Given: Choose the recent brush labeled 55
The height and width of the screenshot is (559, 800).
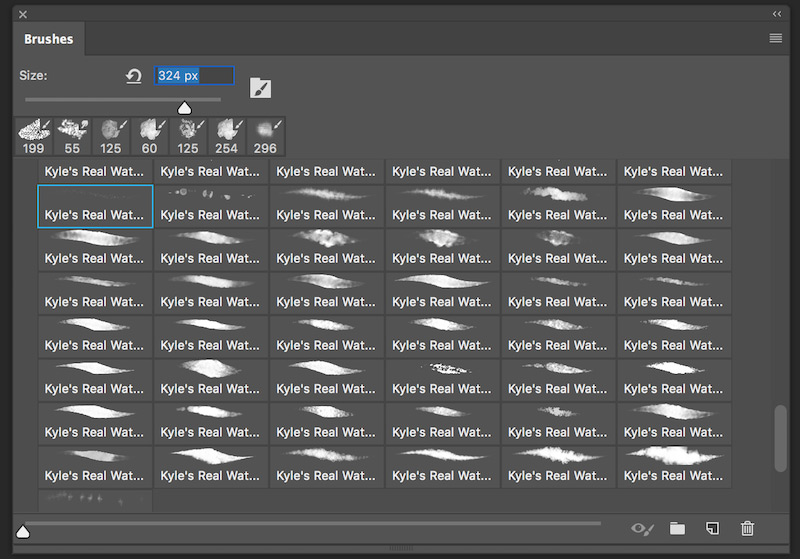Looking at the screenshot, I should click(72, 136).
